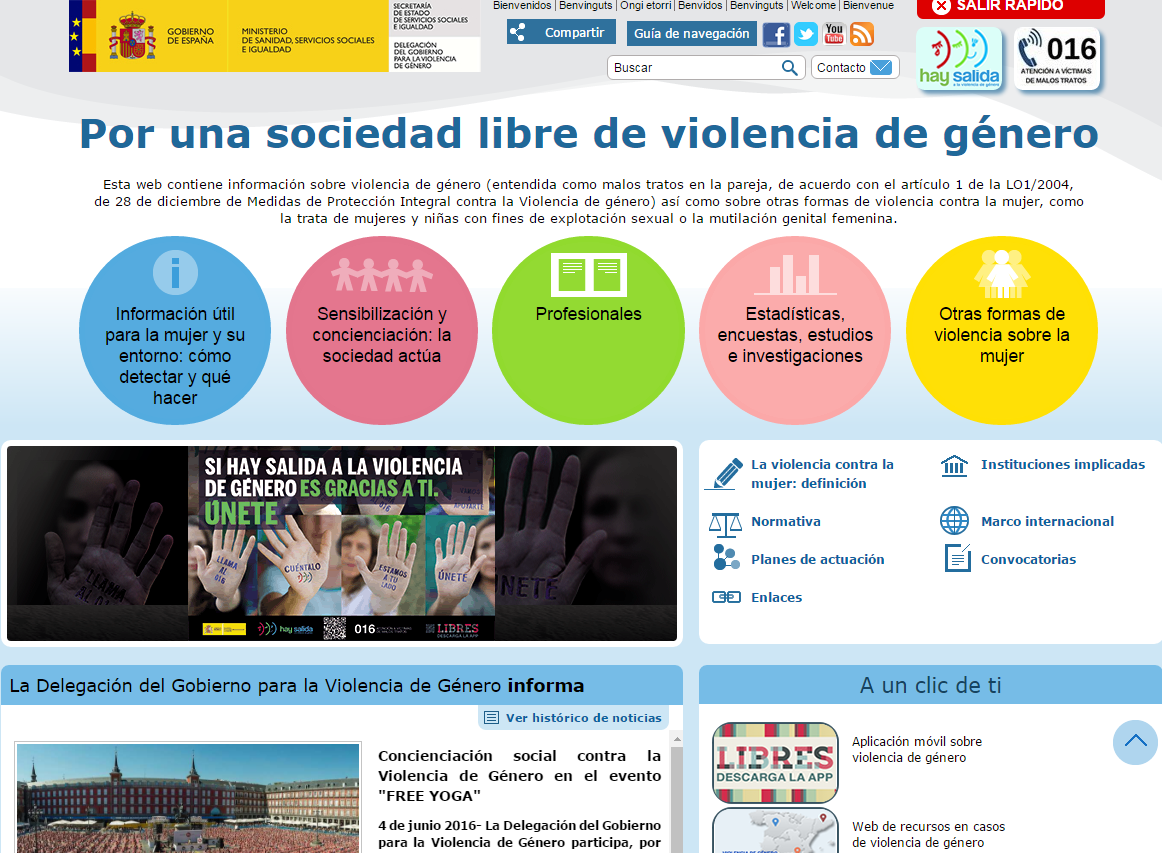Viewport: 1162px width, 853px height.
Task: Expand the Contacto envelope dropdown
Action: (855, 67)
